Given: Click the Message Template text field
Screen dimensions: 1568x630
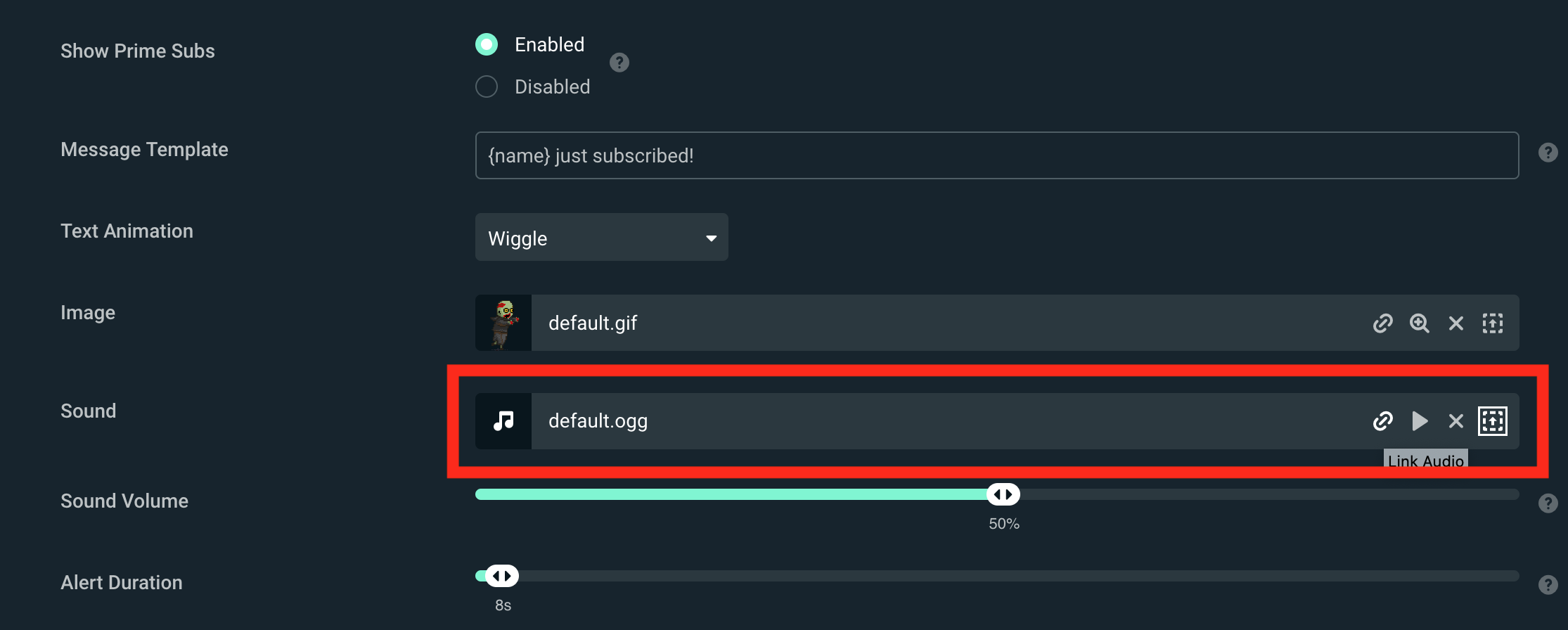Looking at the screenshot, I should tap(996, 155).
